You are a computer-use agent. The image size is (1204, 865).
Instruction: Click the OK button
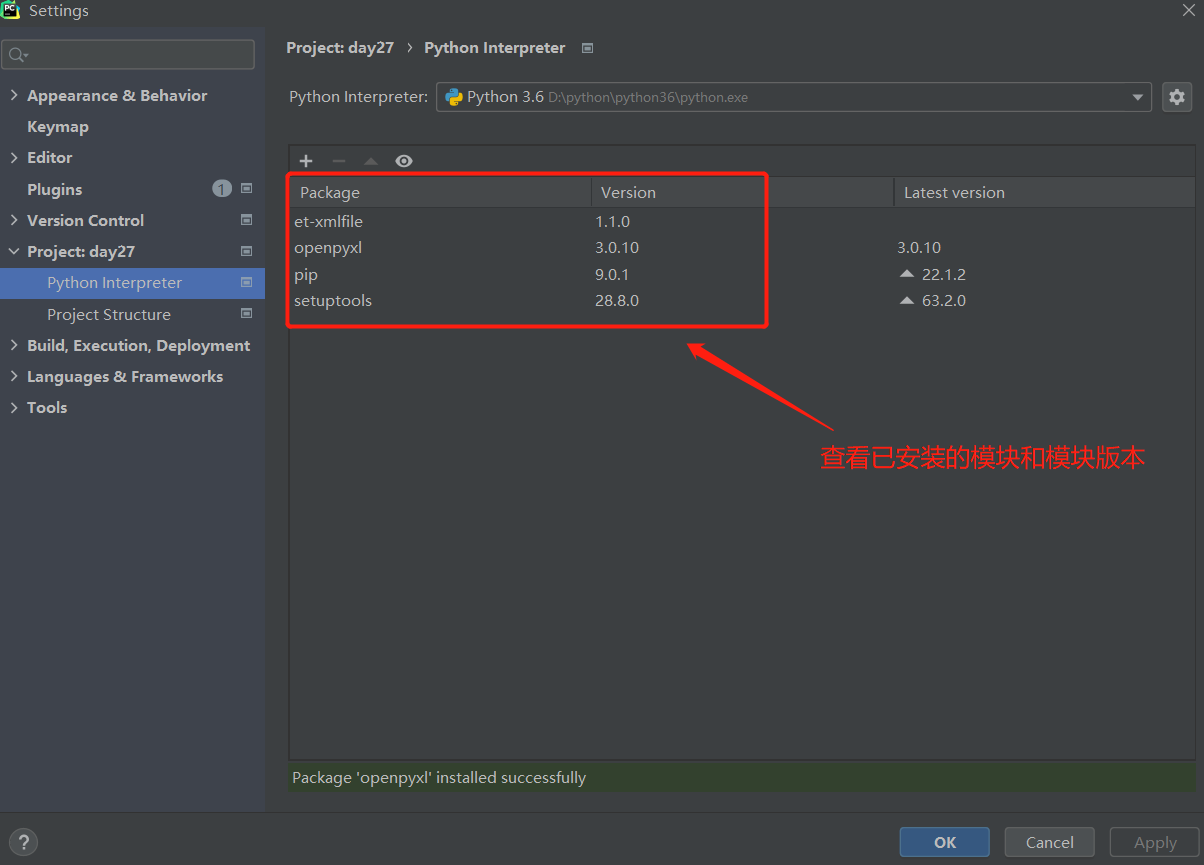[945, 842]
